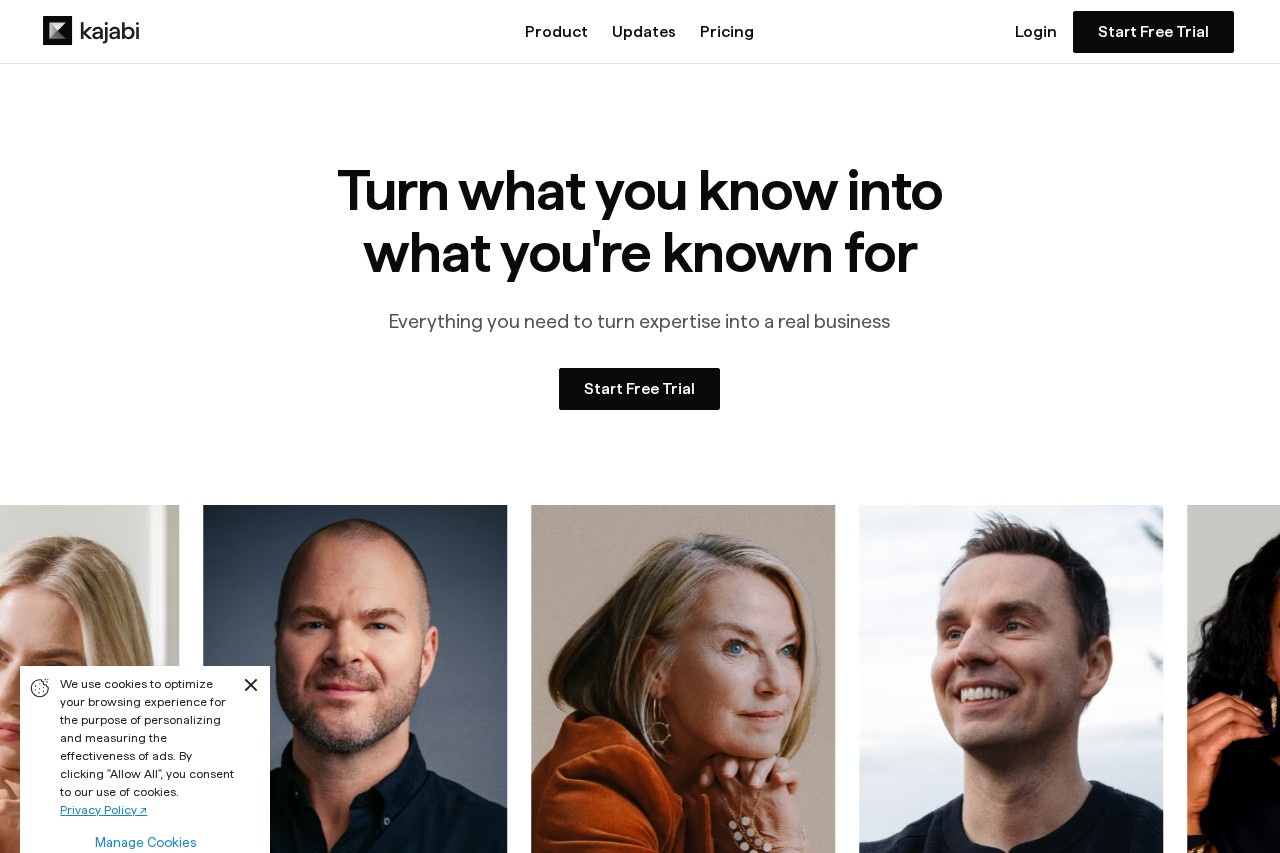The image size is (1280, 853).
Task: Click the cookie icon in the consent banner
Action: [x=40, y=688]
